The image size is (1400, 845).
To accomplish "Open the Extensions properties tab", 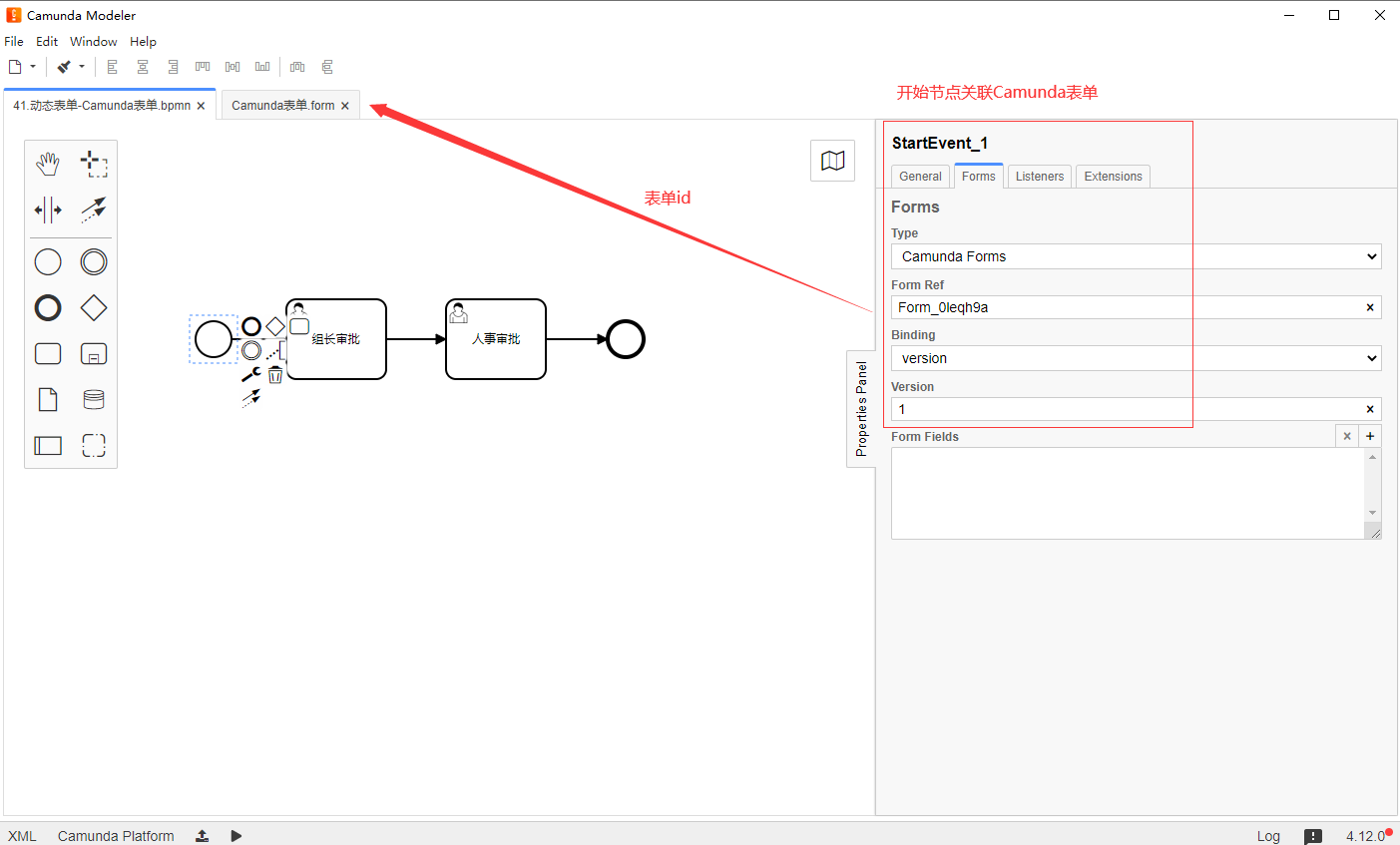I will point(1114,177).
